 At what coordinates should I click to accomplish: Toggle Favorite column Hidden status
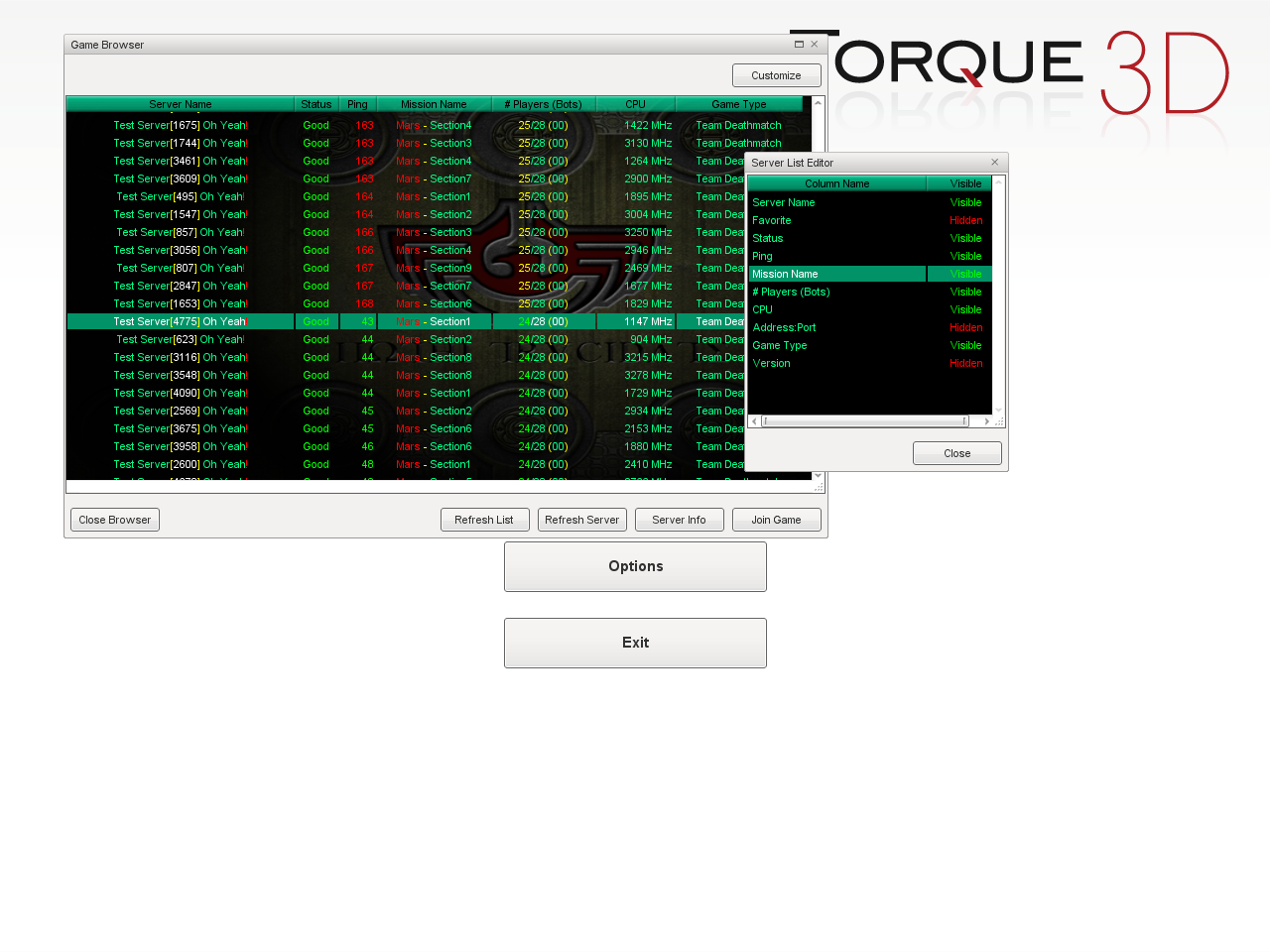point(965,220)
